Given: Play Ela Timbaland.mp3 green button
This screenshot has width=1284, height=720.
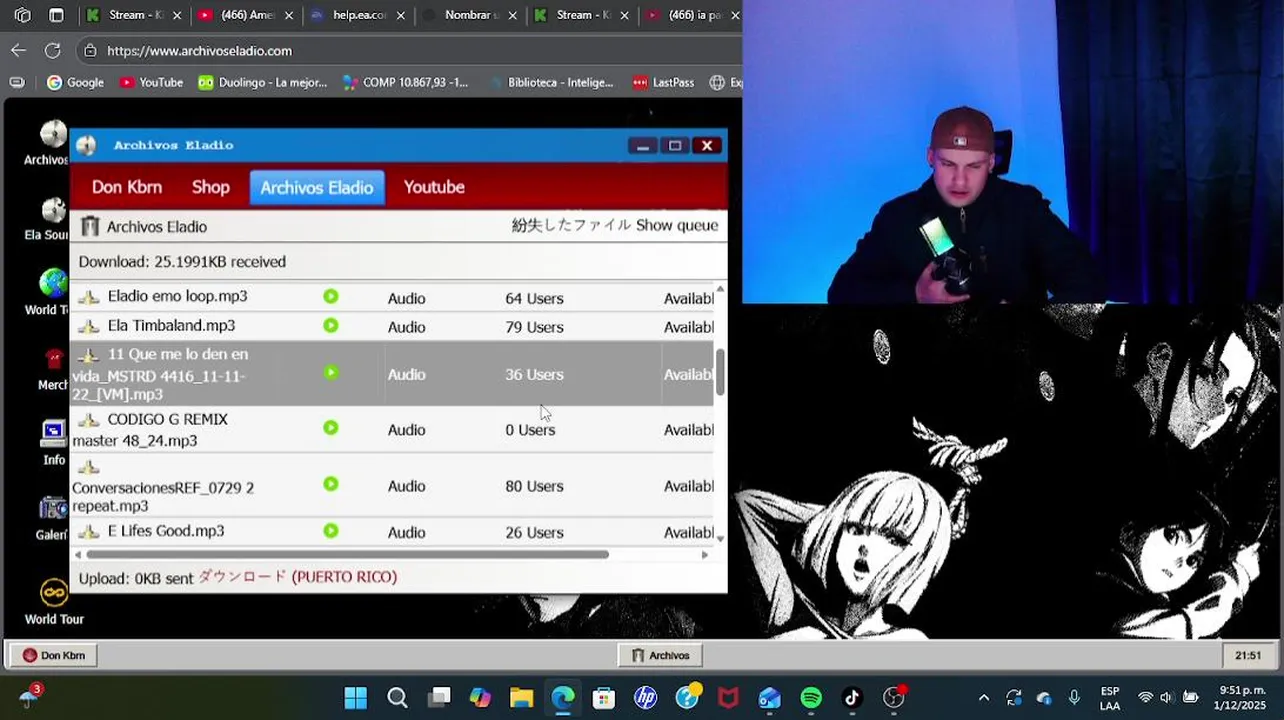Looking at the screenshot, I should point(331,326).
